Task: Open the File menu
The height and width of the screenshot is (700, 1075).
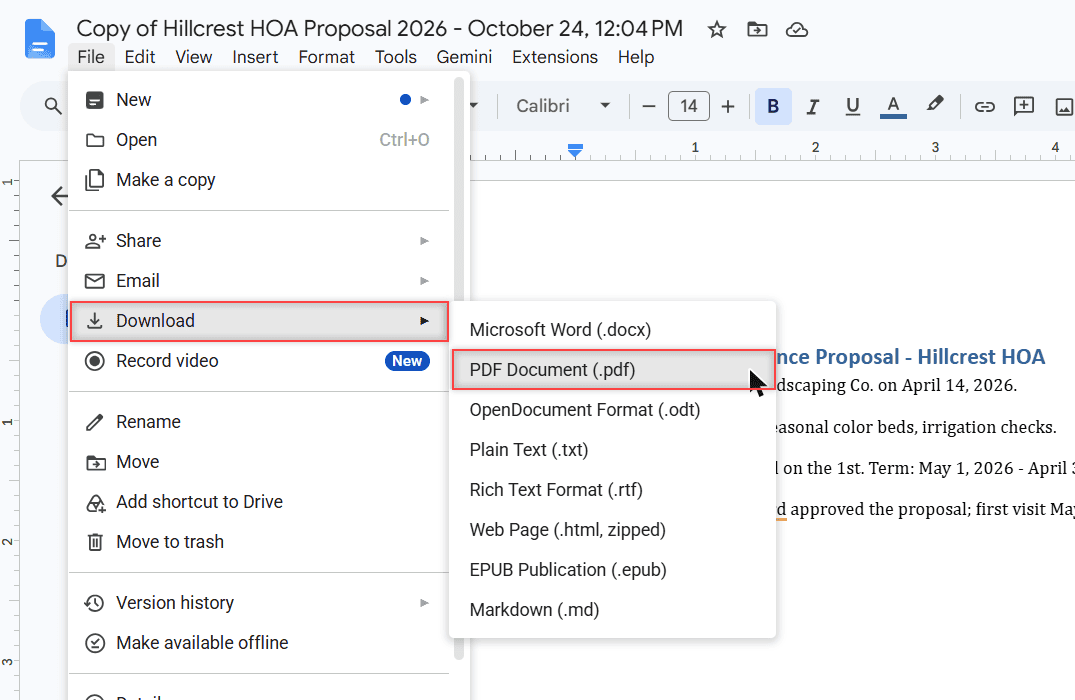Action: [x=91, y=57]
